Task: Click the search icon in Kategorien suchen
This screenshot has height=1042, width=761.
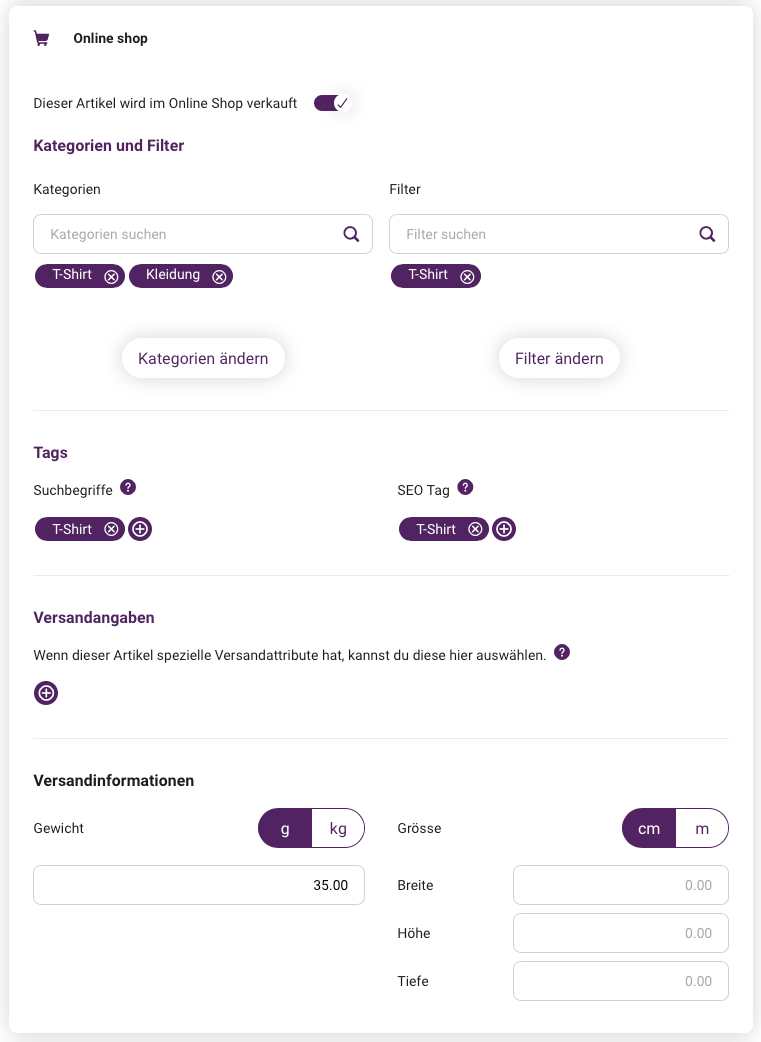Action: pos(351,234)
